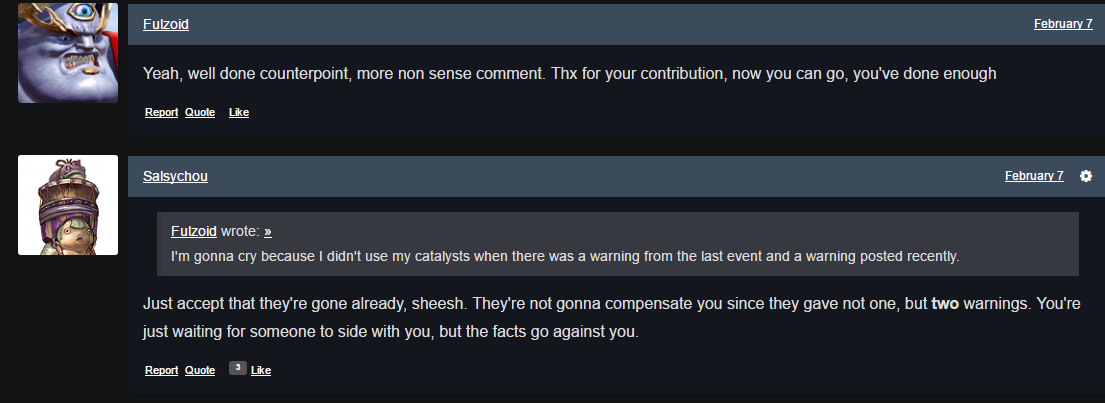Quote Salsychou's post

pos(200,370)
